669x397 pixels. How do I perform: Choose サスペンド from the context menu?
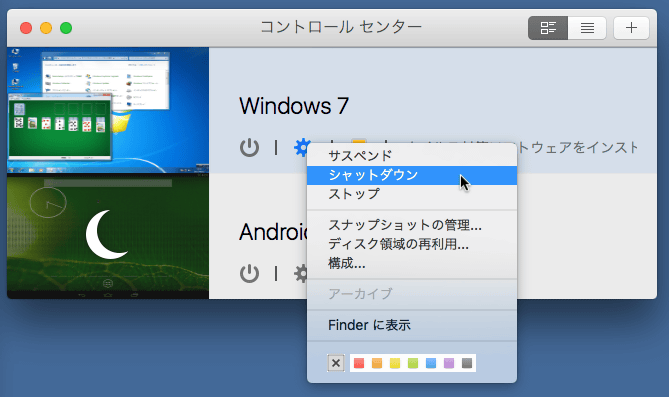[412, 156]
